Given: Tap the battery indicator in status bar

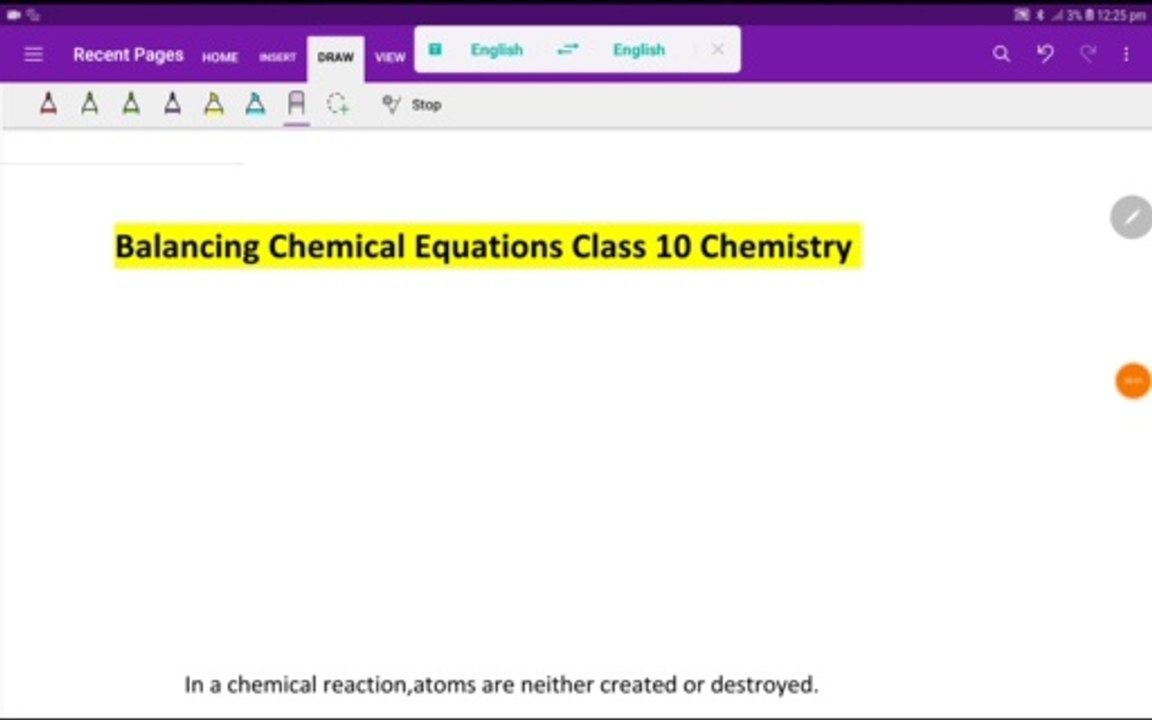Looking at the screenshot, I should (x=1090, y=15).
